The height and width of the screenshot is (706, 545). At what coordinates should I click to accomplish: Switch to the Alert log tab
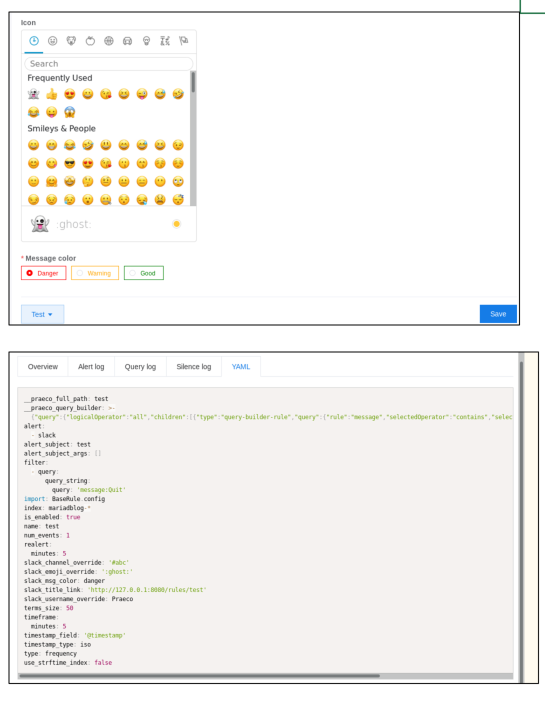pyautogui.click(x=91, y=367)
